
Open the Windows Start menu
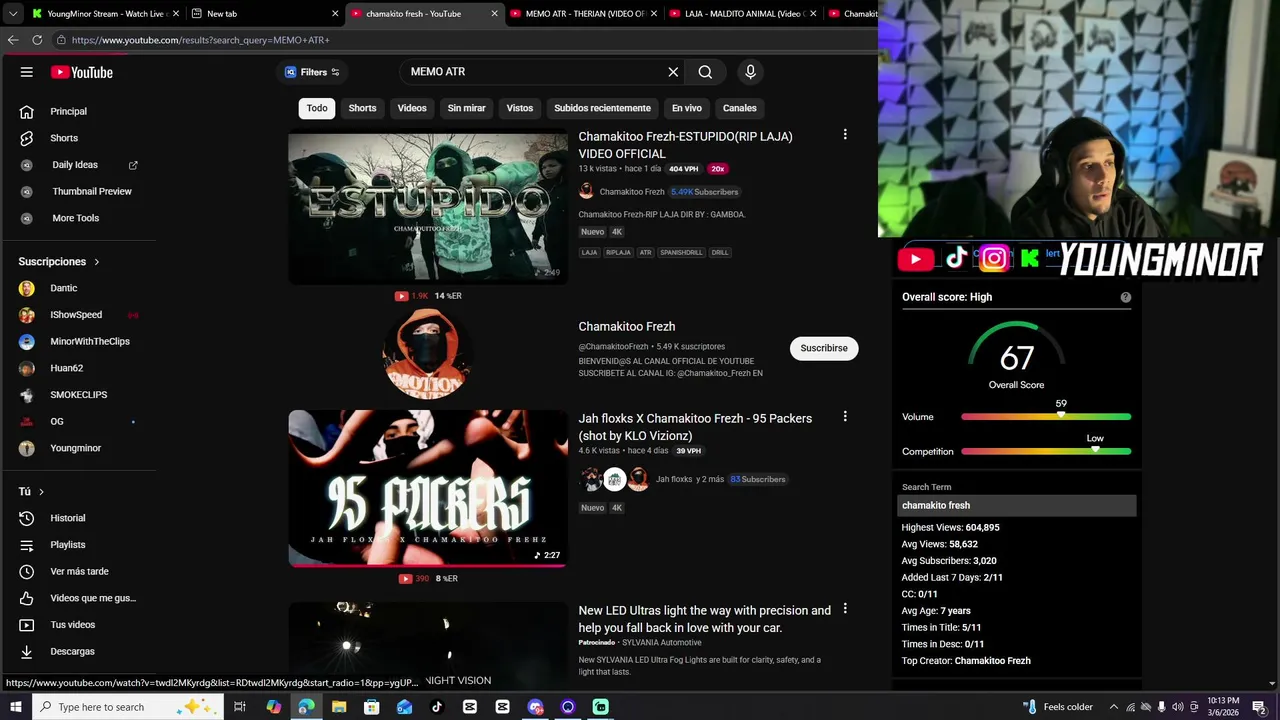15,707
